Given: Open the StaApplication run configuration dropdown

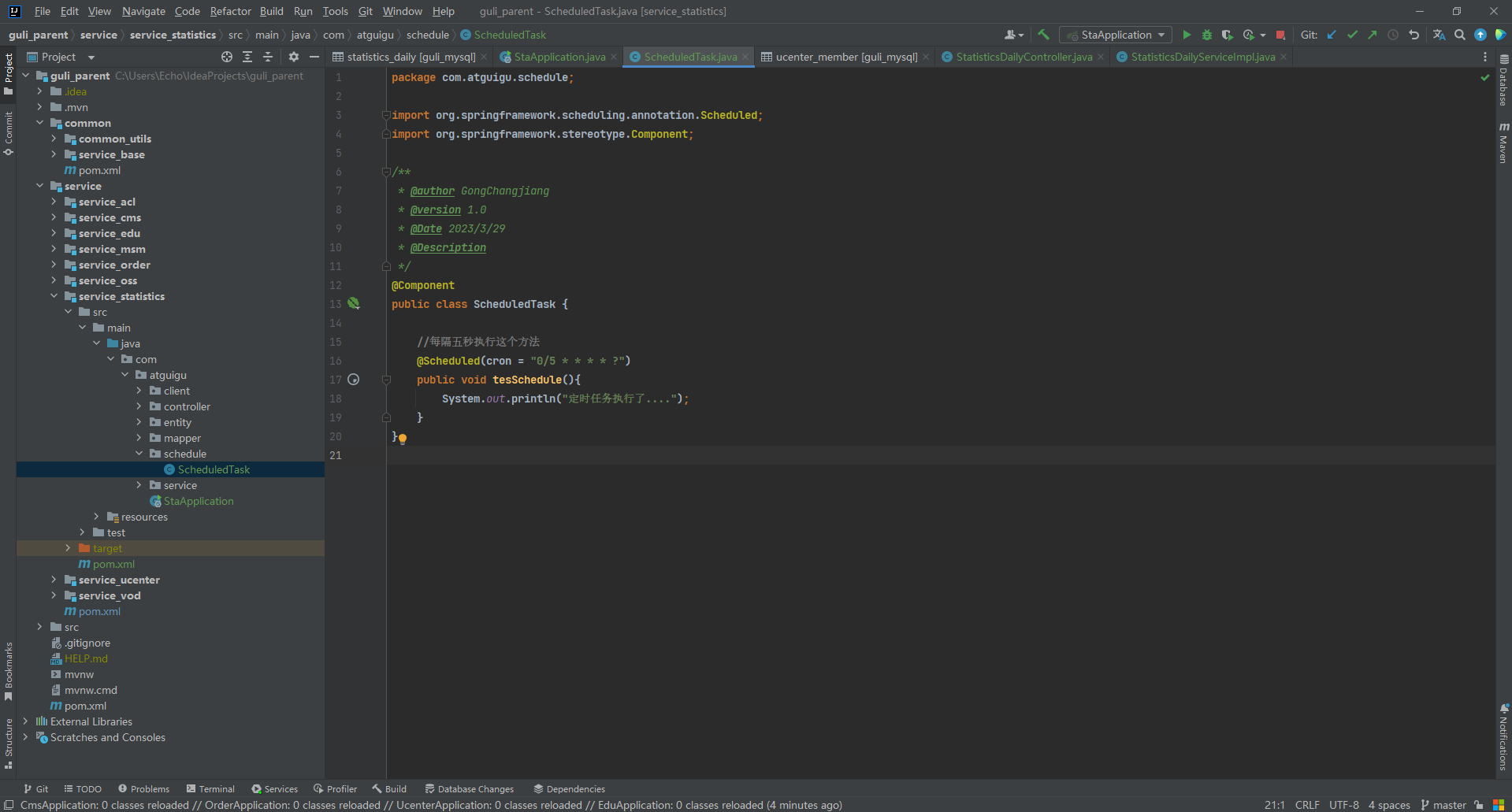Looking at the screenshot, I should tap(1116, 35).
